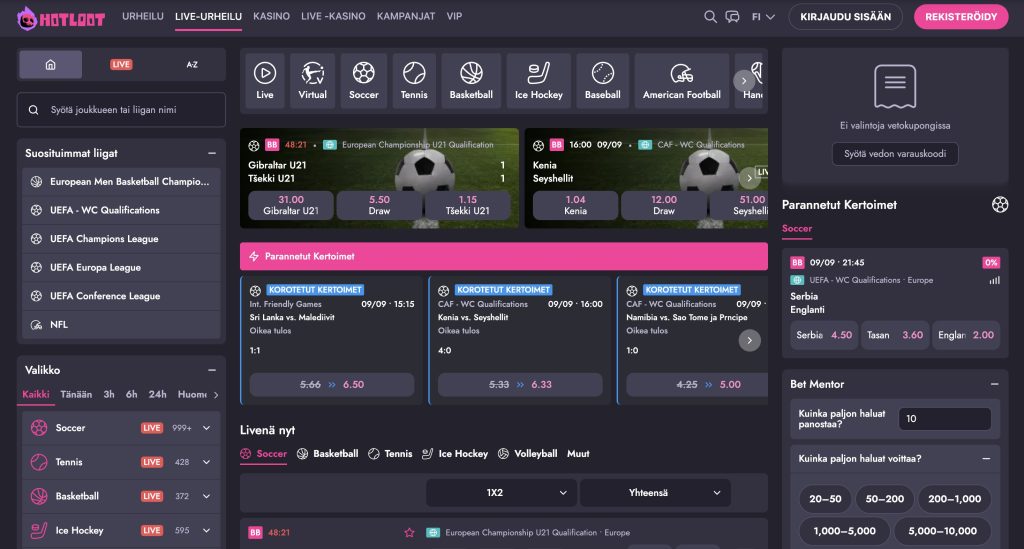This screenshot has height=549, width=1024.
Task: Collapse the Valikko section
Action: pyautogui.click(x=212, y=370)
